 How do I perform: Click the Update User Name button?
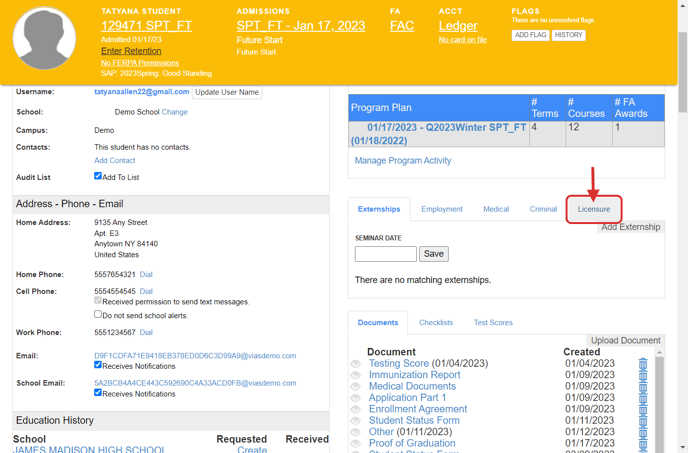click(227, 92)
